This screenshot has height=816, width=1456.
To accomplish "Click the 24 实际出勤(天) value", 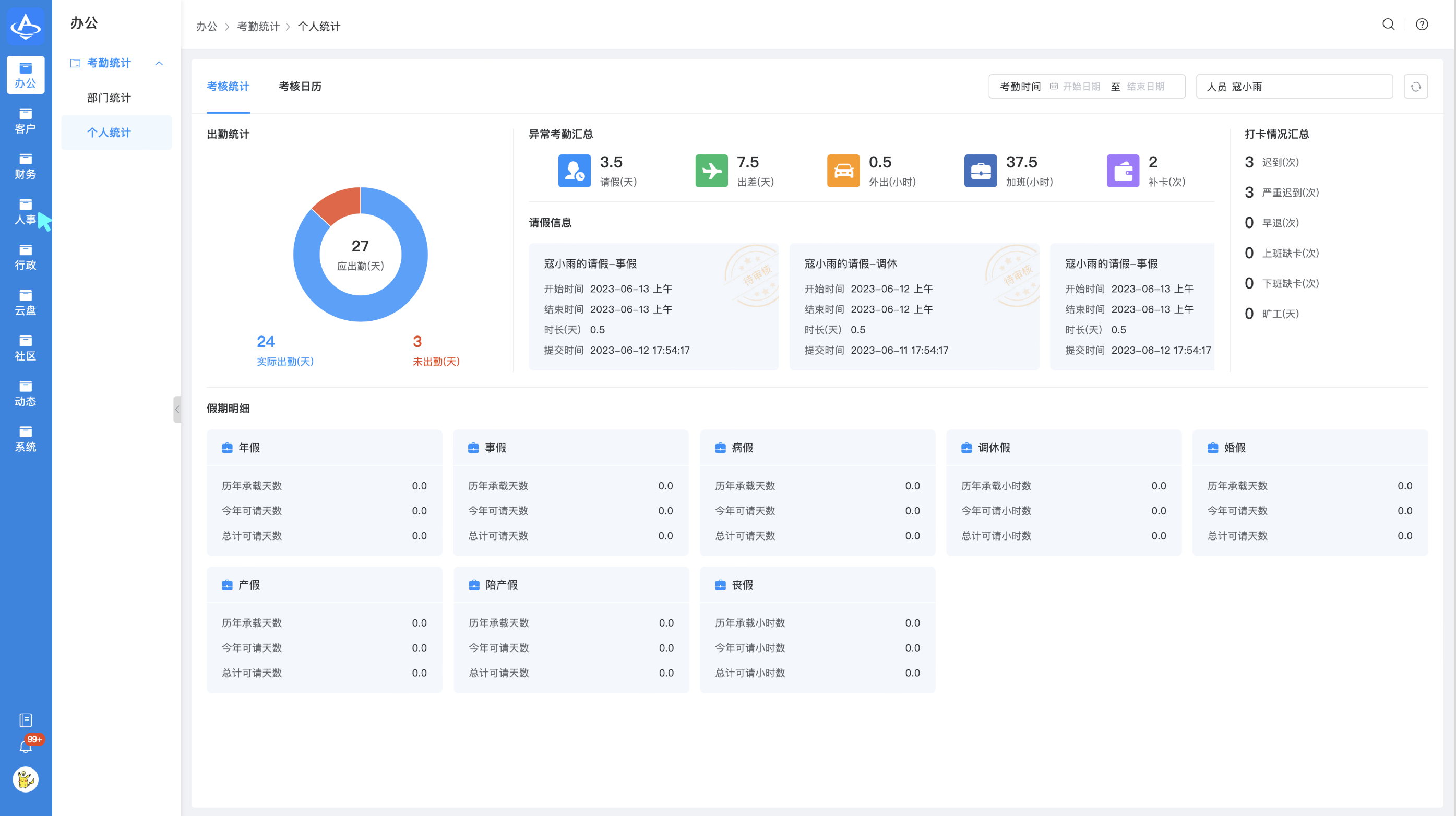I will pyautogui.click(x=285, y=350).
